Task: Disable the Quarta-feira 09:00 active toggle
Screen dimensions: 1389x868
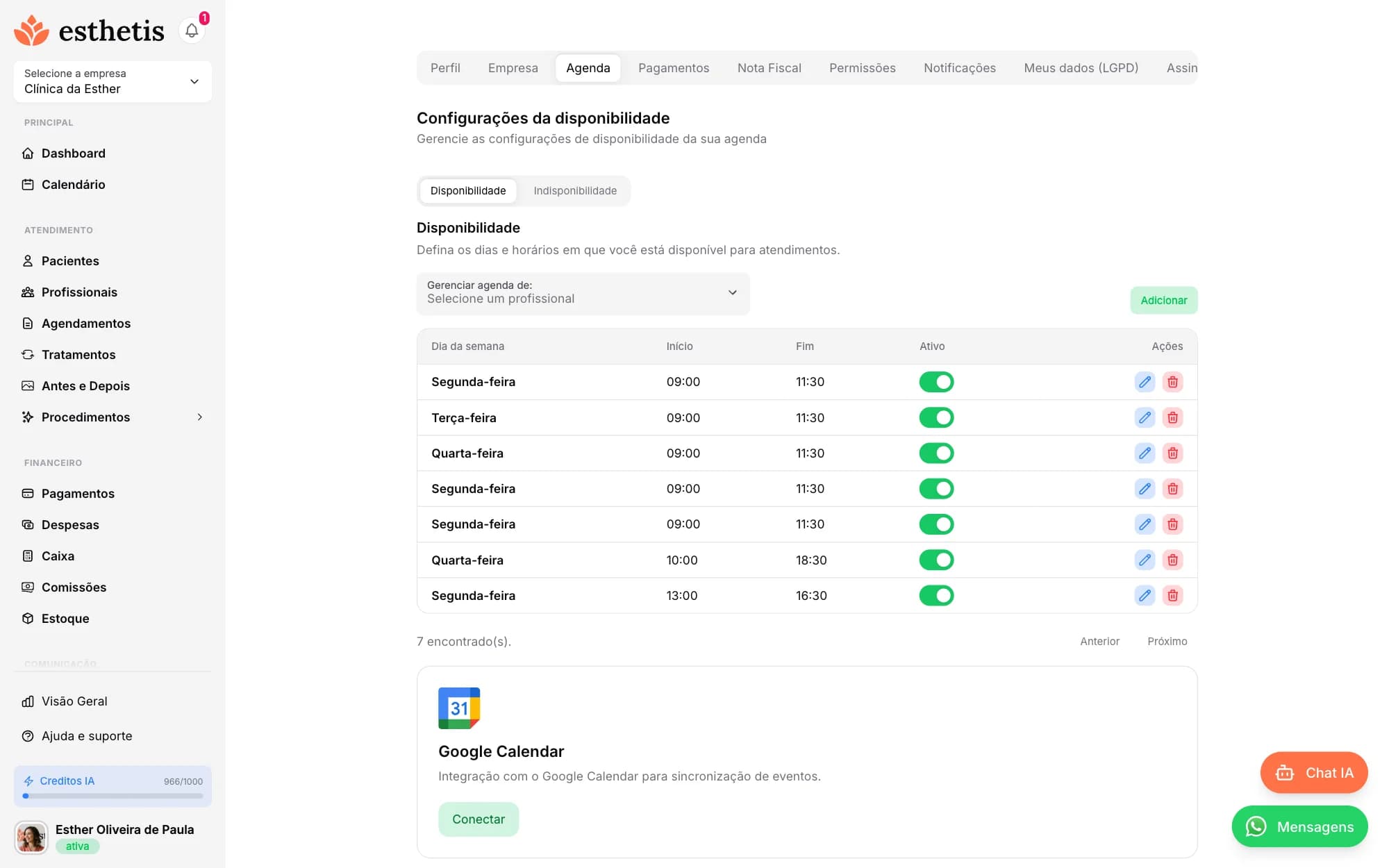Action: pos(936,453)
